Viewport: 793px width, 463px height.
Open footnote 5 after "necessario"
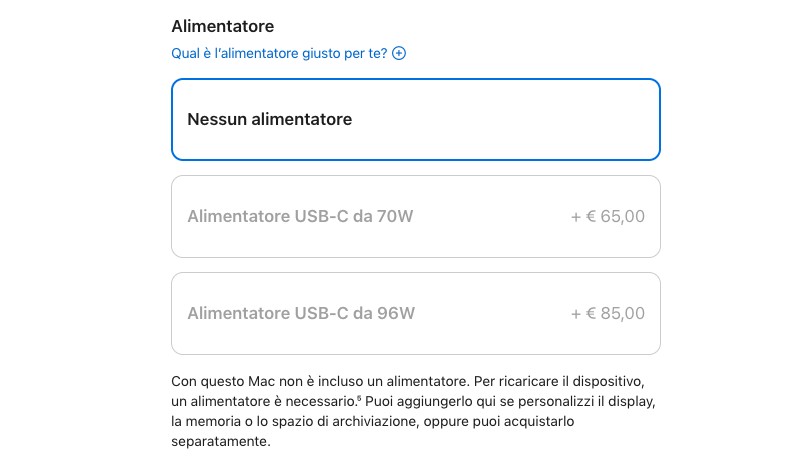359,399
